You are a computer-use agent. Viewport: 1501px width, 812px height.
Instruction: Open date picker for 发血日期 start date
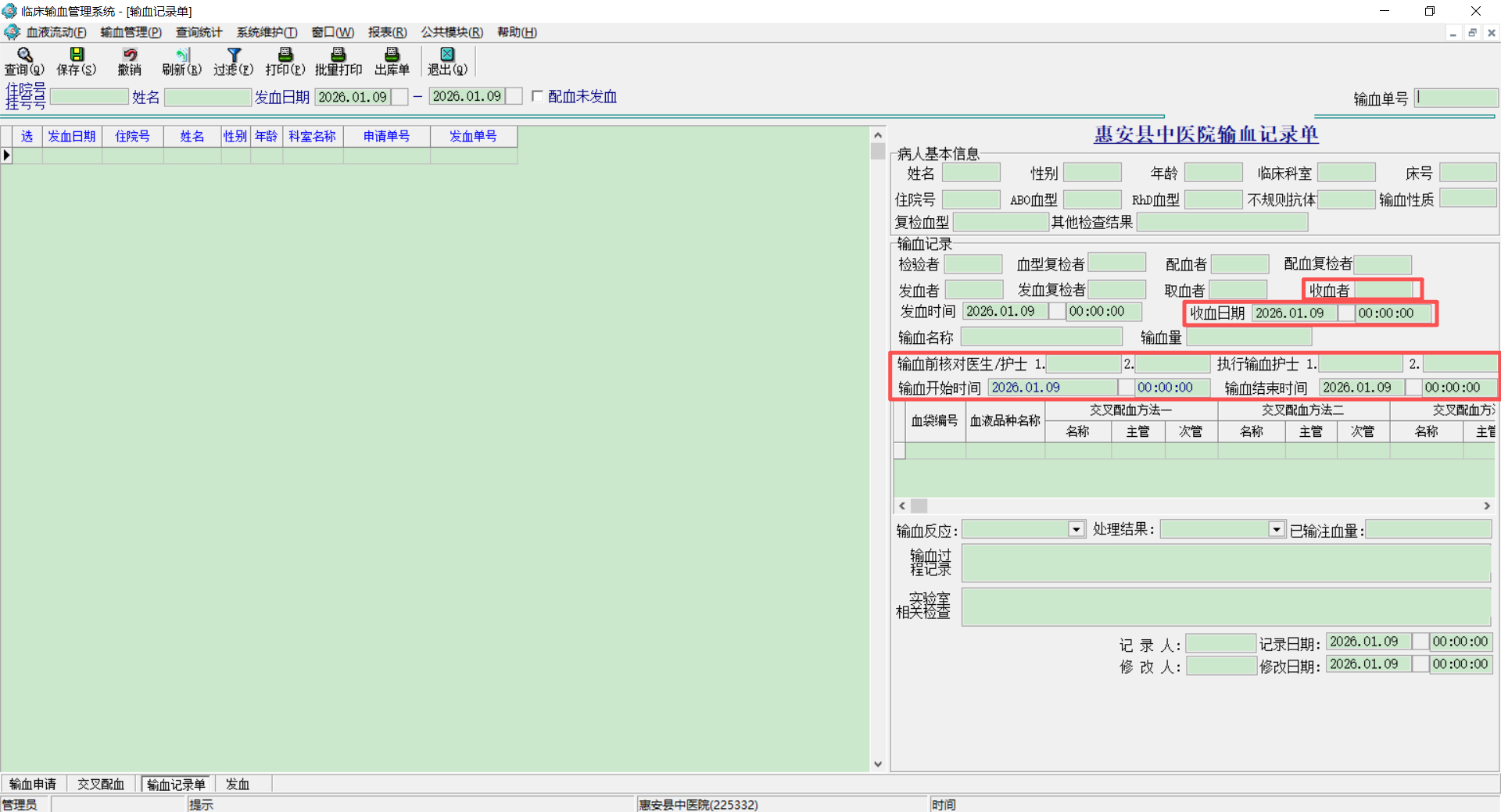click(399, 97)
